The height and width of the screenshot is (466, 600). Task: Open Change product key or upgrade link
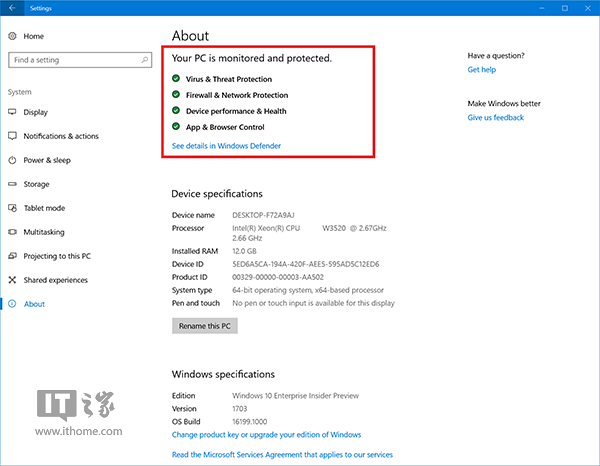click(x=266, y=435)
